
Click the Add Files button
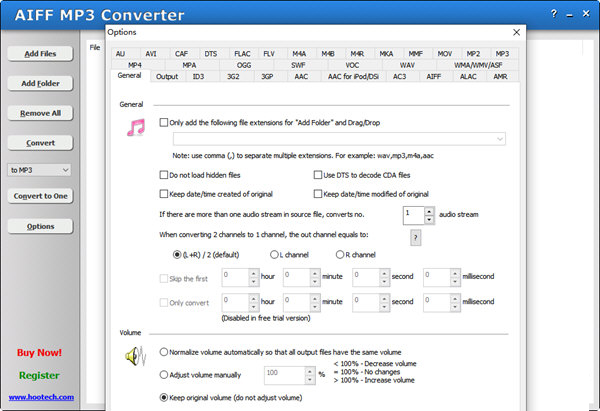click(x=40, y=54)
